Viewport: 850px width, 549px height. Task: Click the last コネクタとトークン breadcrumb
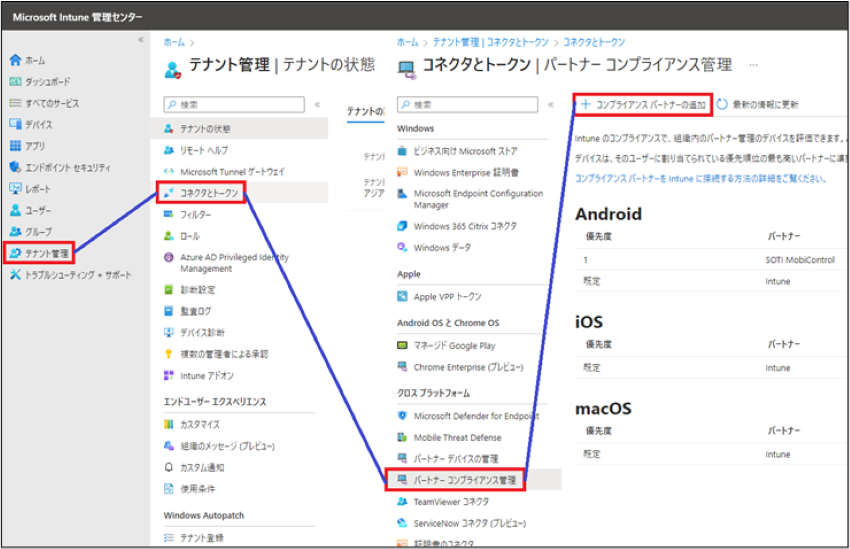[x=594, y=42]
